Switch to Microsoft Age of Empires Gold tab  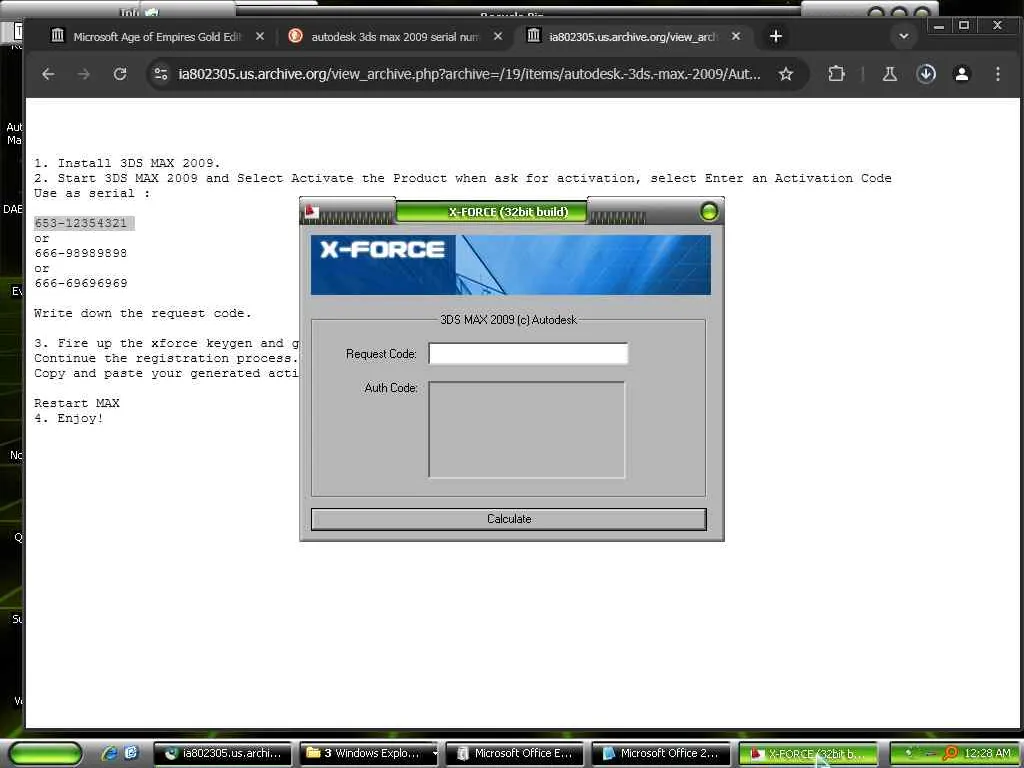(x=155, y=37)
